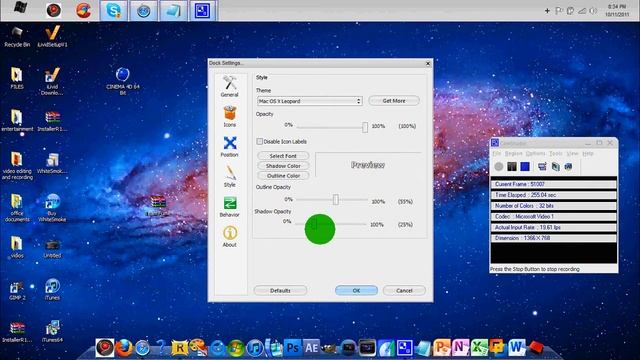Open Microsoft Word from the dock

click(516, 347)
